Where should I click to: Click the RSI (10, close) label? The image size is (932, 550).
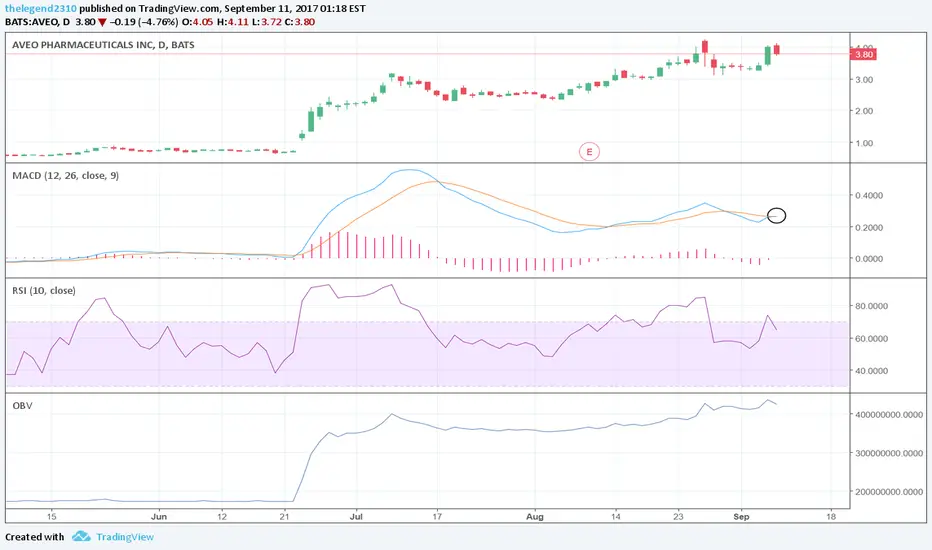(44, 291)
